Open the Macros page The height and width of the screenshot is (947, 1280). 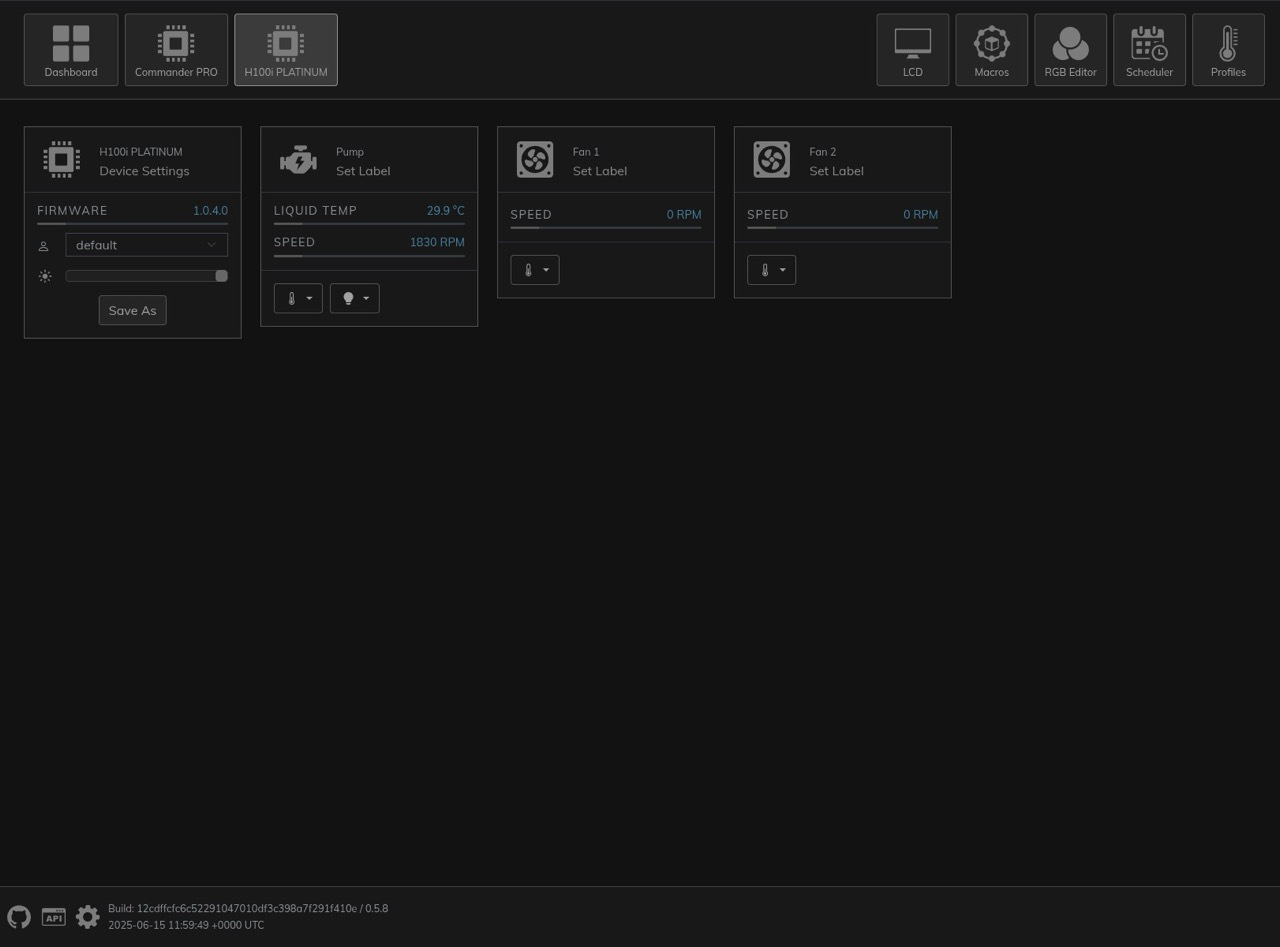991,50
